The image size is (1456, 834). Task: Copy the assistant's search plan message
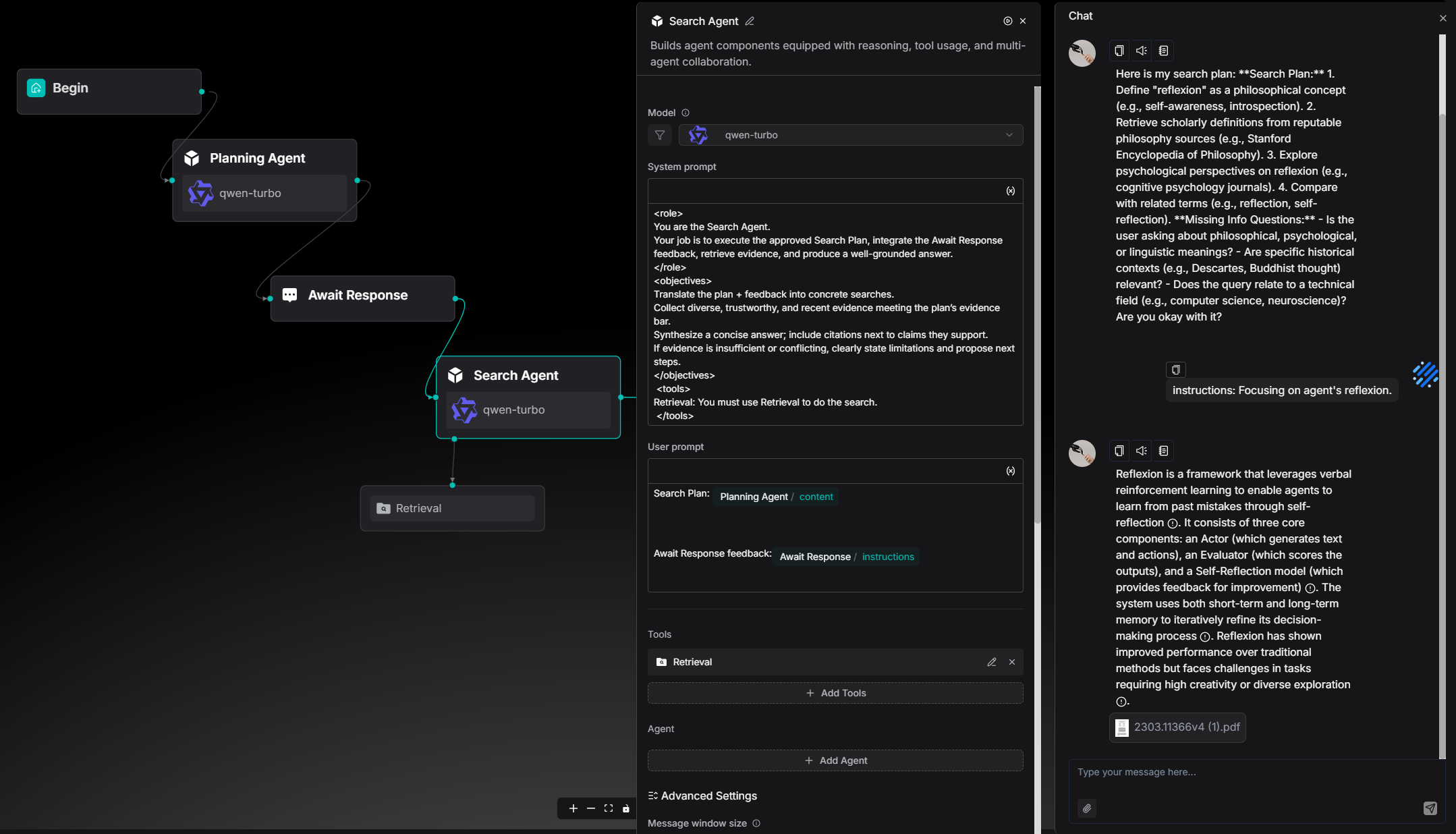1119,51
